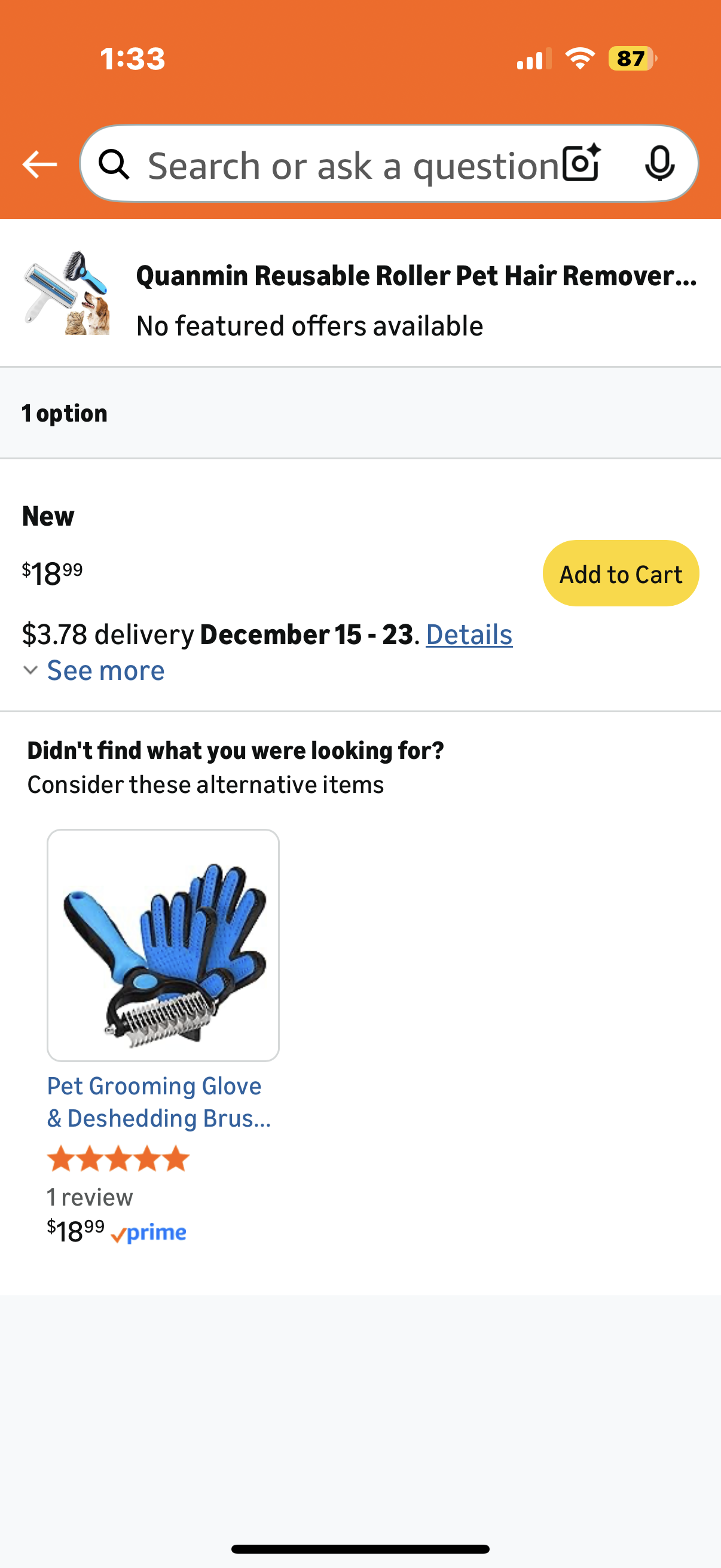Image resolution: width=721 pixels, height=1568 pixels.
Task: Expand the 1 option section header
Action: (64, 412)
